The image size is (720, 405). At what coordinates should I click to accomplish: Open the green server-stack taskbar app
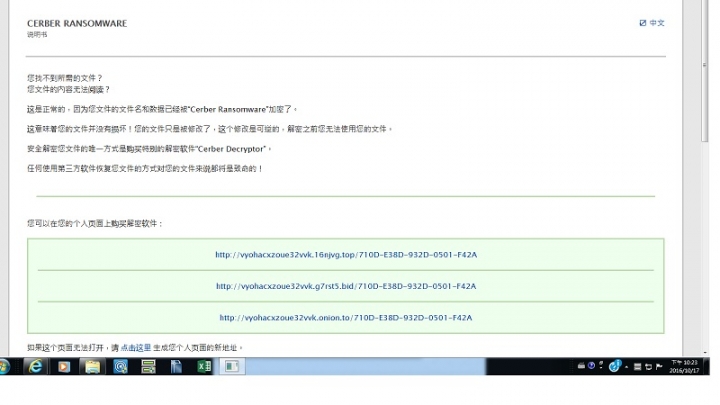point(148,366)
